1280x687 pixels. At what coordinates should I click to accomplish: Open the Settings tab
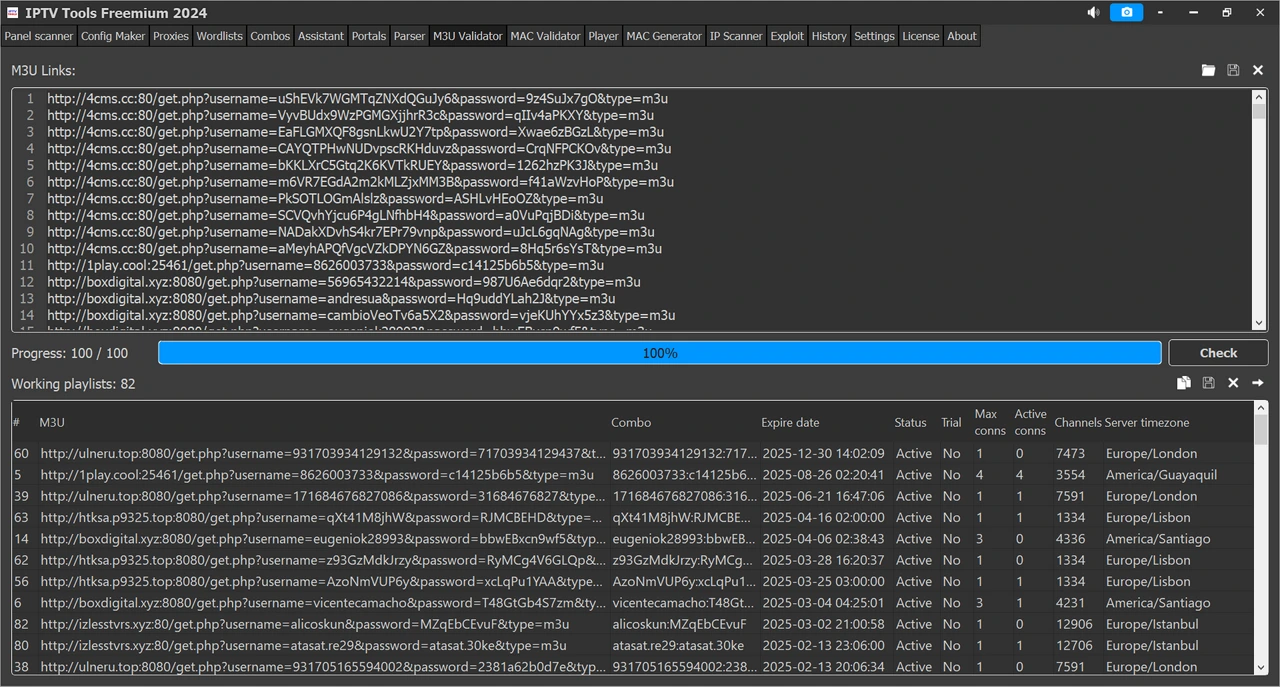pyautogui.click(x=874, y=36)
